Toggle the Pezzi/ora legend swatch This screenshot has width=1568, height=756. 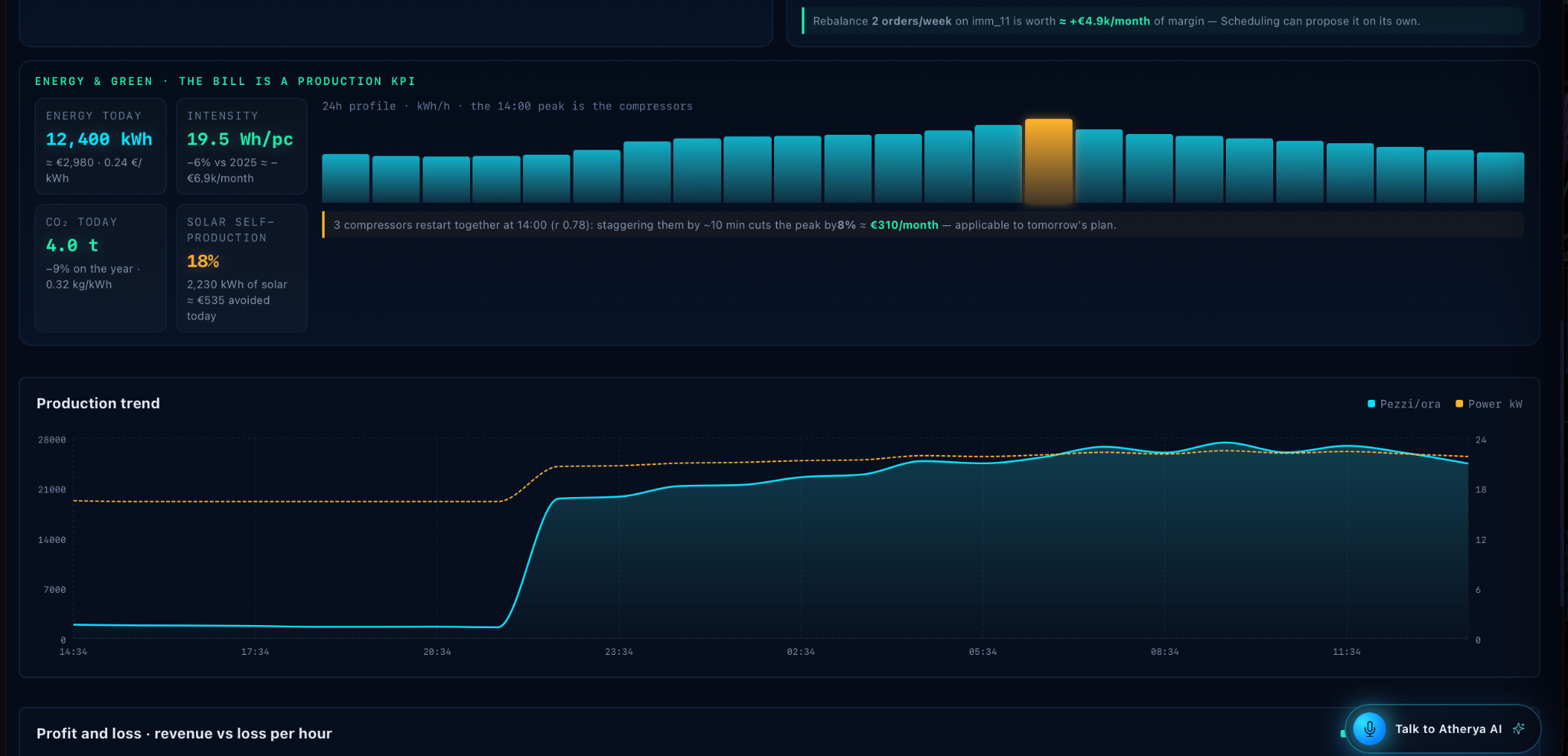[1371, 404]
